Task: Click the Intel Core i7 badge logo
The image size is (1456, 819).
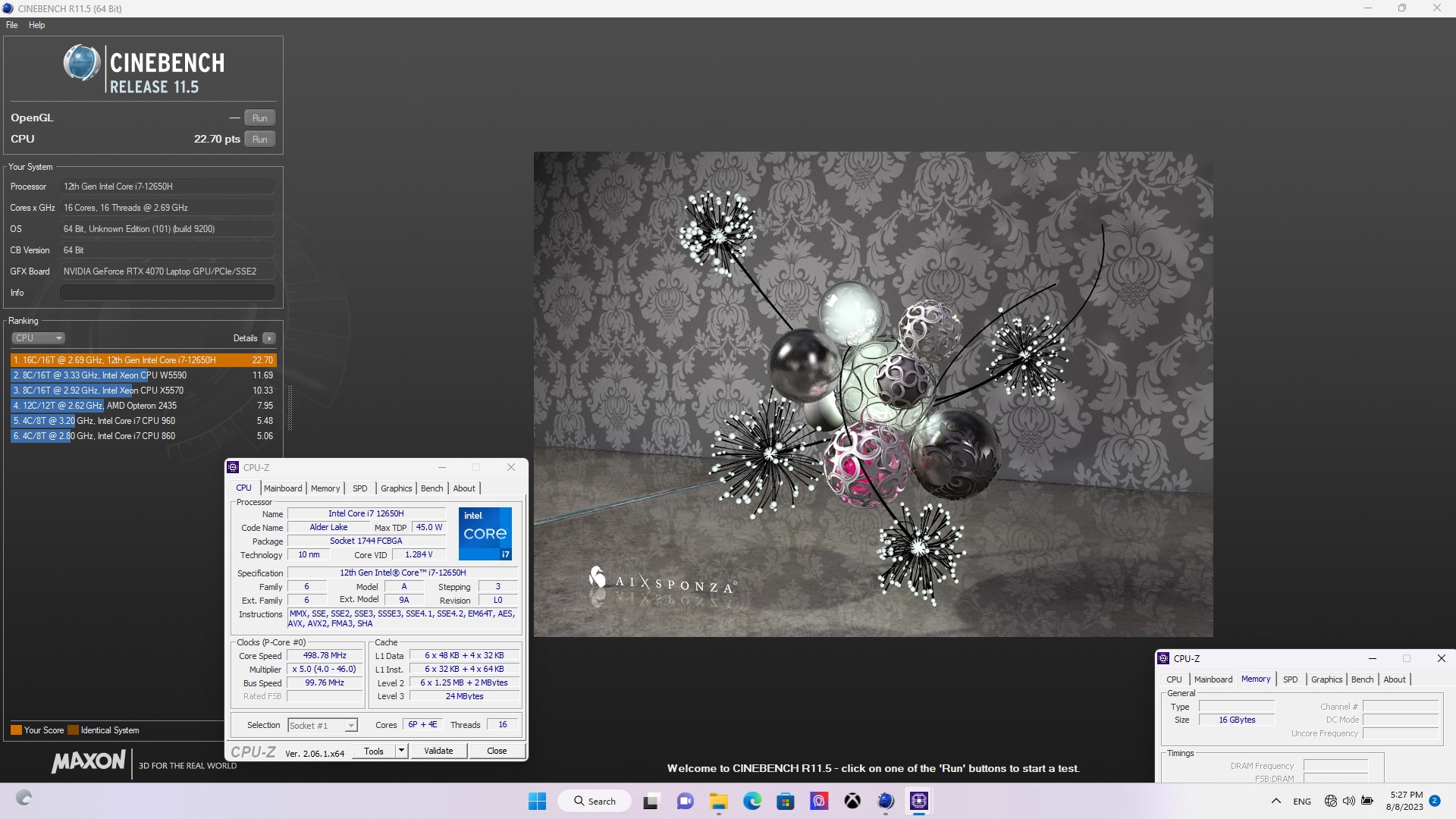Action: pyautogui.click(x=485, y=534)
